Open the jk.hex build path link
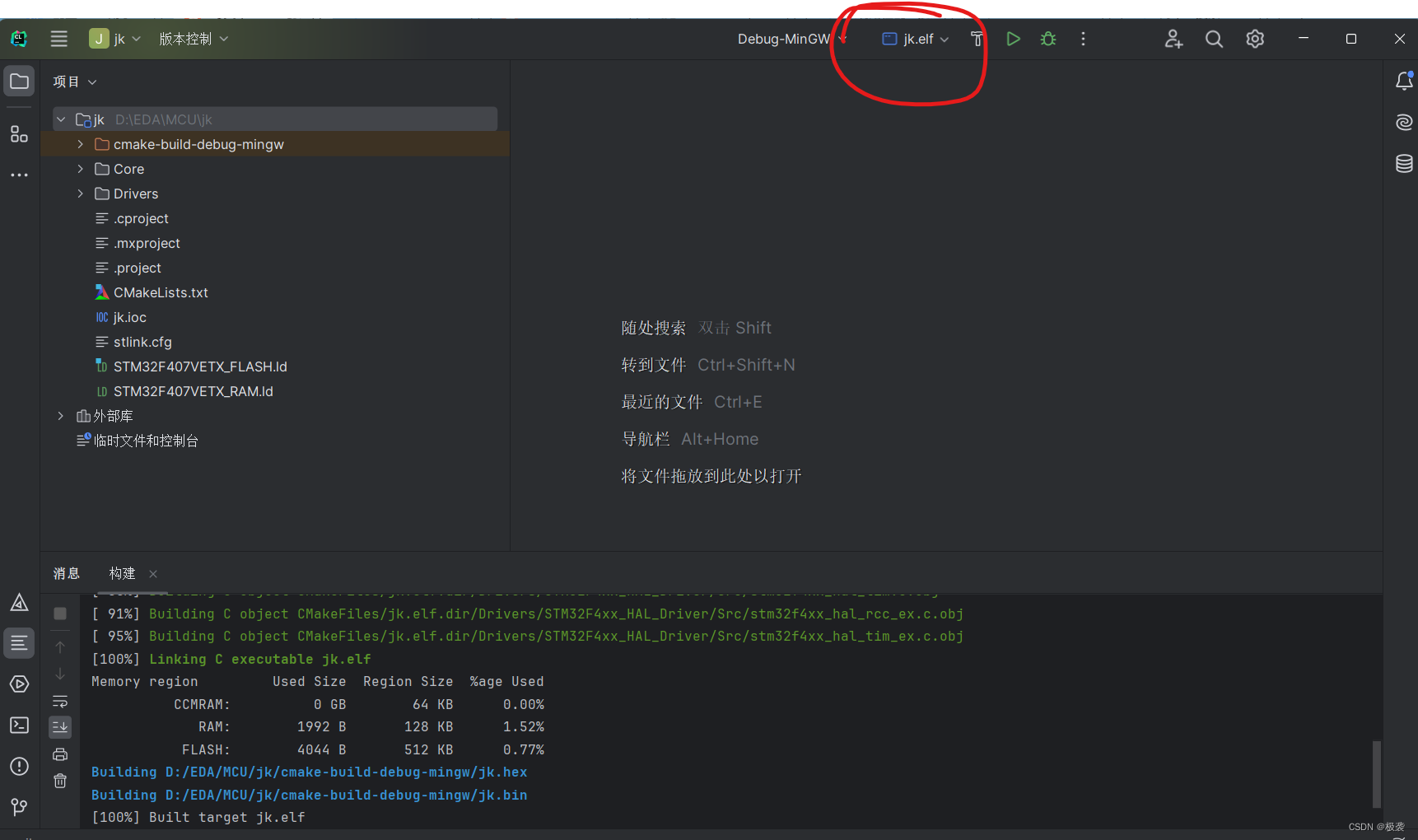This screenshot has width=1418, height=840. click(x=347, y=772)
